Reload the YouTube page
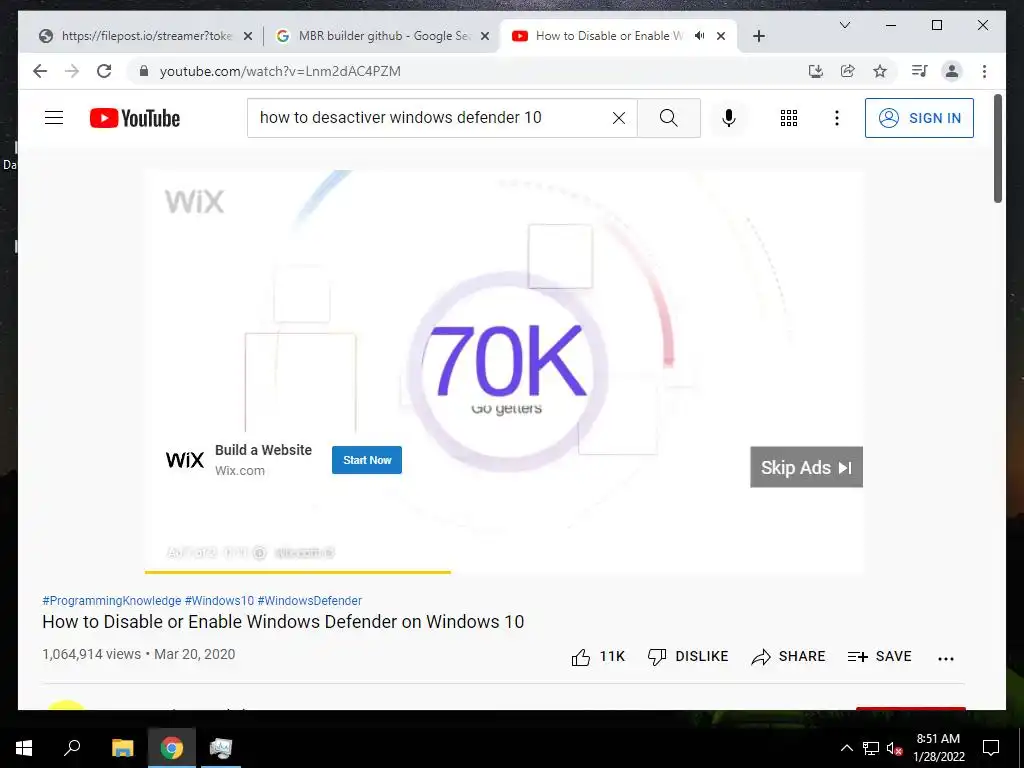1024x768 pixels. [x=104, y=71]
